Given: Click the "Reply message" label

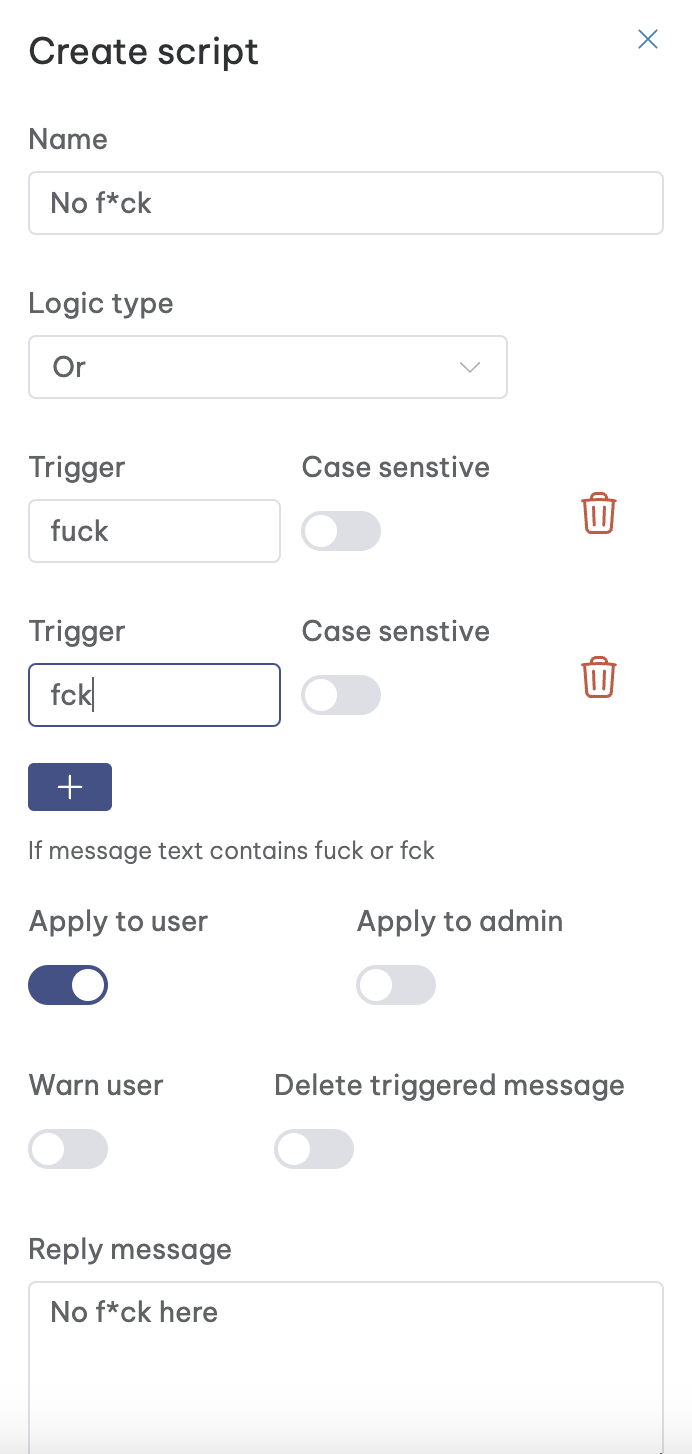Looking at the screenshot, I should (x=130, y=1249).
